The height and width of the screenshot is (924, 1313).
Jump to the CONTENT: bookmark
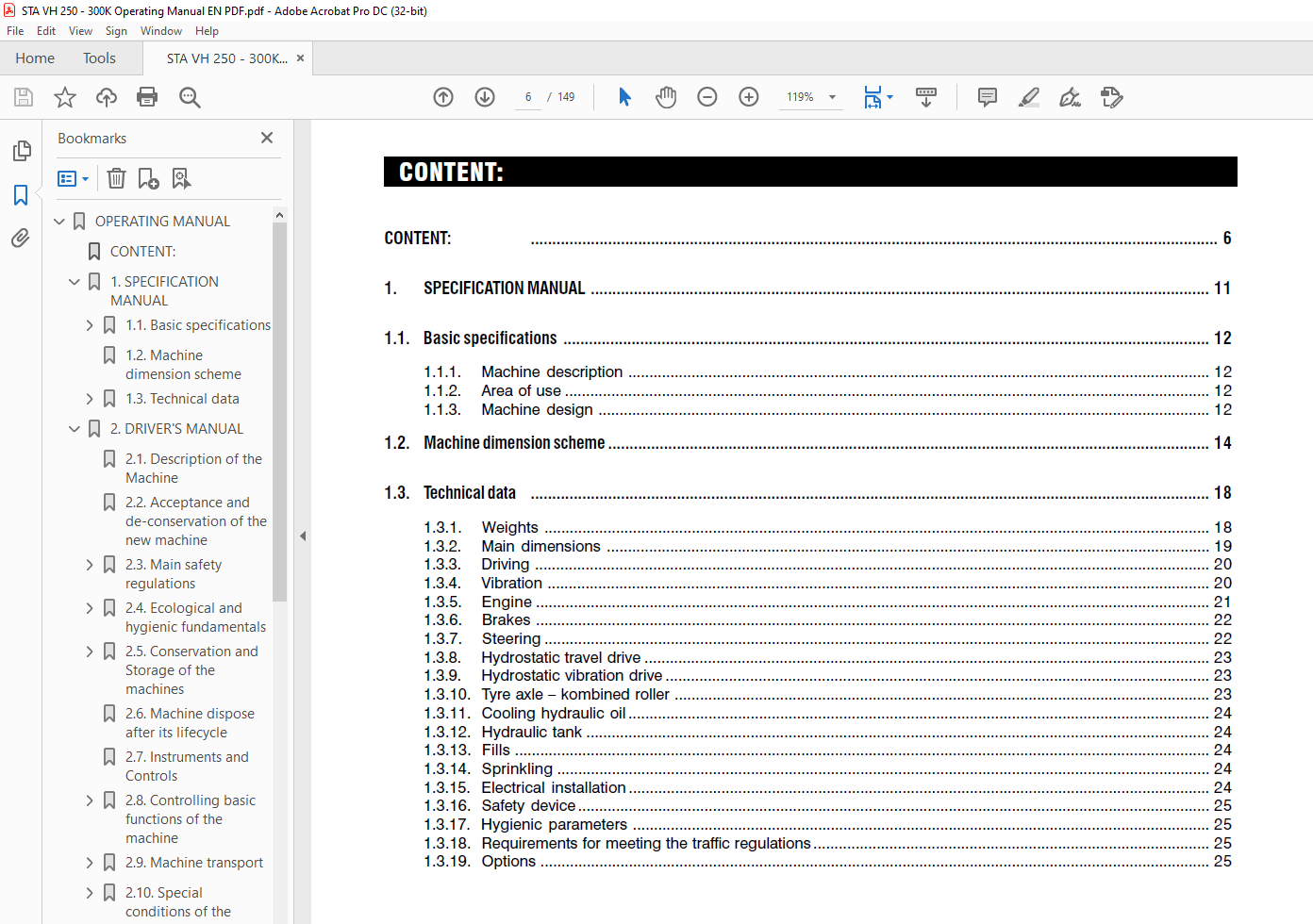(x=142, y=252)
